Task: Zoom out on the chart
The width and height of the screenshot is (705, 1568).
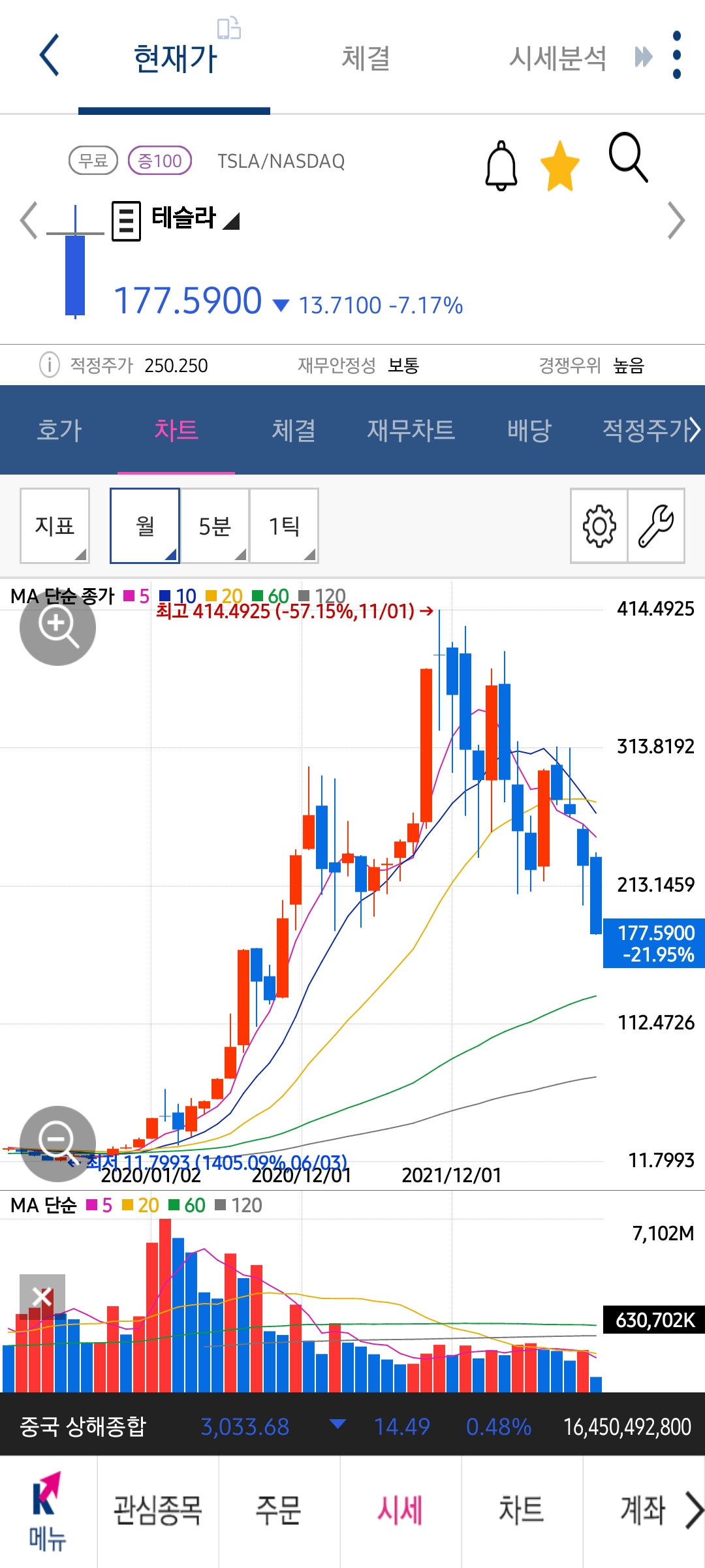Action: pyautogui.click(x=57, y=1144)
